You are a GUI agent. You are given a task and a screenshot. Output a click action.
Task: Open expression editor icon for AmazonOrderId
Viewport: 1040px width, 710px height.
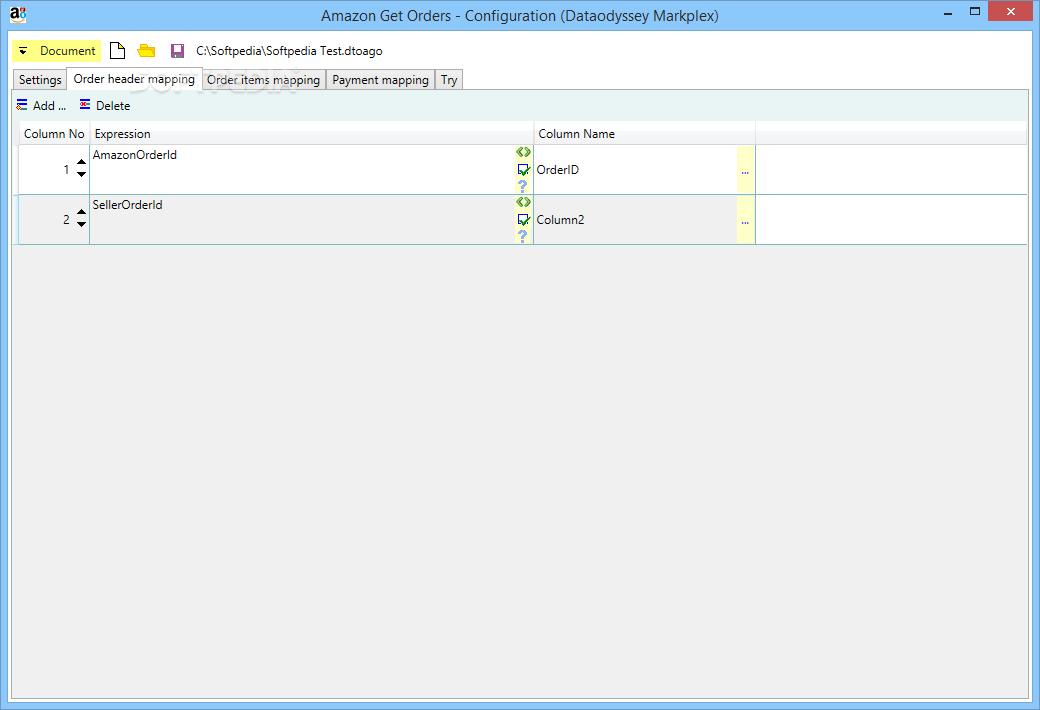pos(523,152)
